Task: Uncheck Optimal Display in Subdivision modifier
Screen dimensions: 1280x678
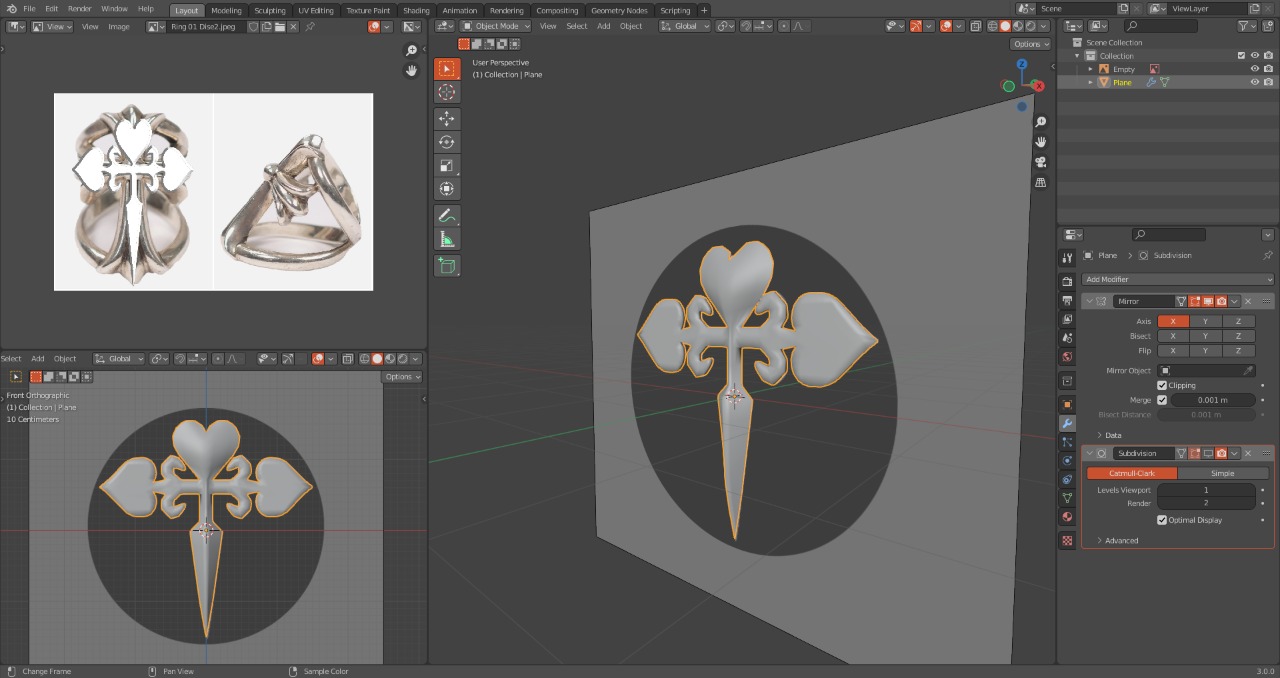Action: point(1162,520)
